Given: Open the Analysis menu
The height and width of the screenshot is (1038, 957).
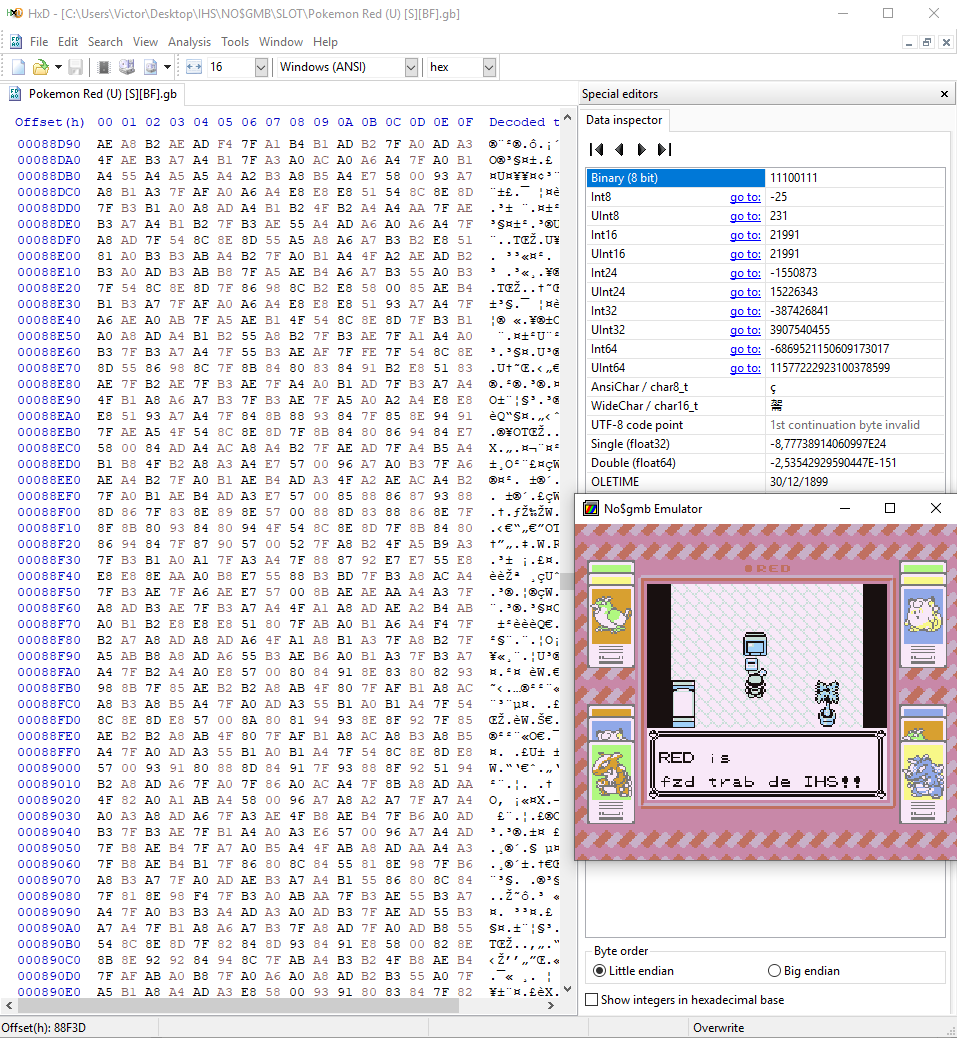Looking at the screenshot, I should (189, 42).
